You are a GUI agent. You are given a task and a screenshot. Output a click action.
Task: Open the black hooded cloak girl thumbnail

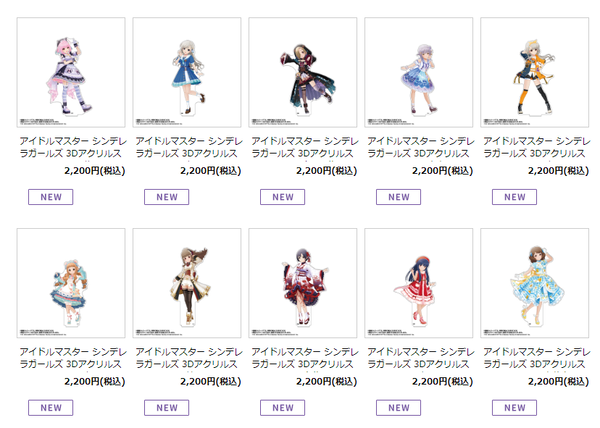303,72
